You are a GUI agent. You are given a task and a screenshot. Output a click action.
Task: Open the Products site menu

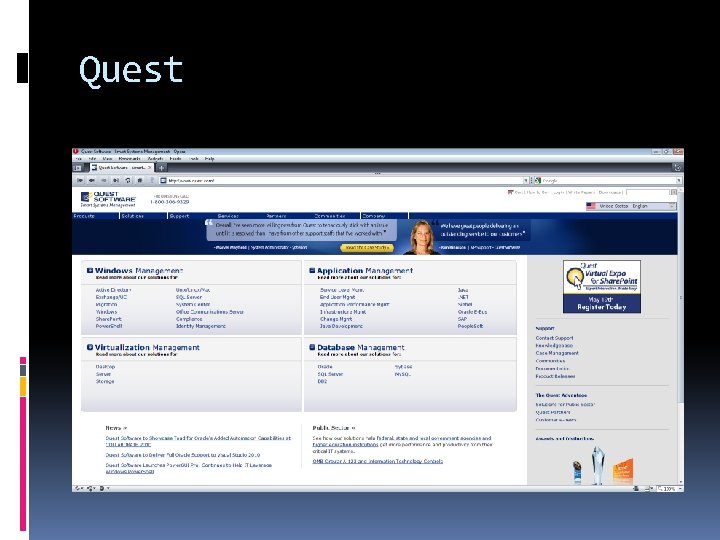click(84, 216)
